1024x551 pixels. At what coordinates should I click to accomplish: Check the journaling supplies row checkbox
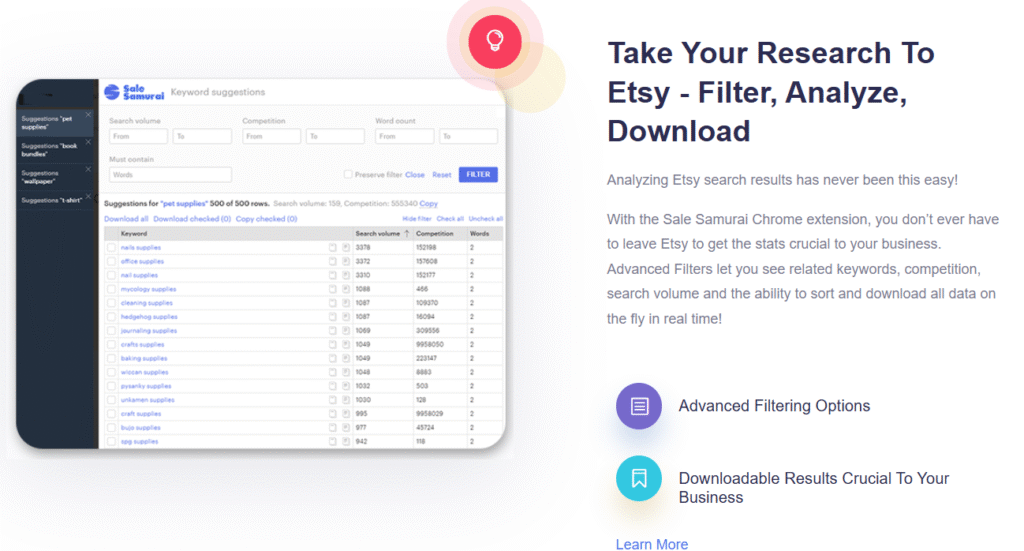click(x=112, y=330)
